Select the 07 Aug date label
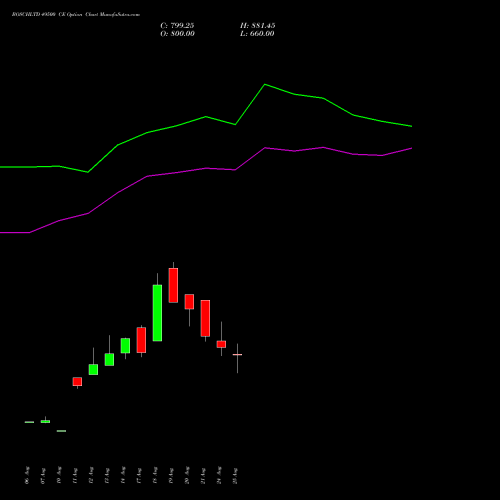This screenshot has width=500, height=500. (43, 476)
